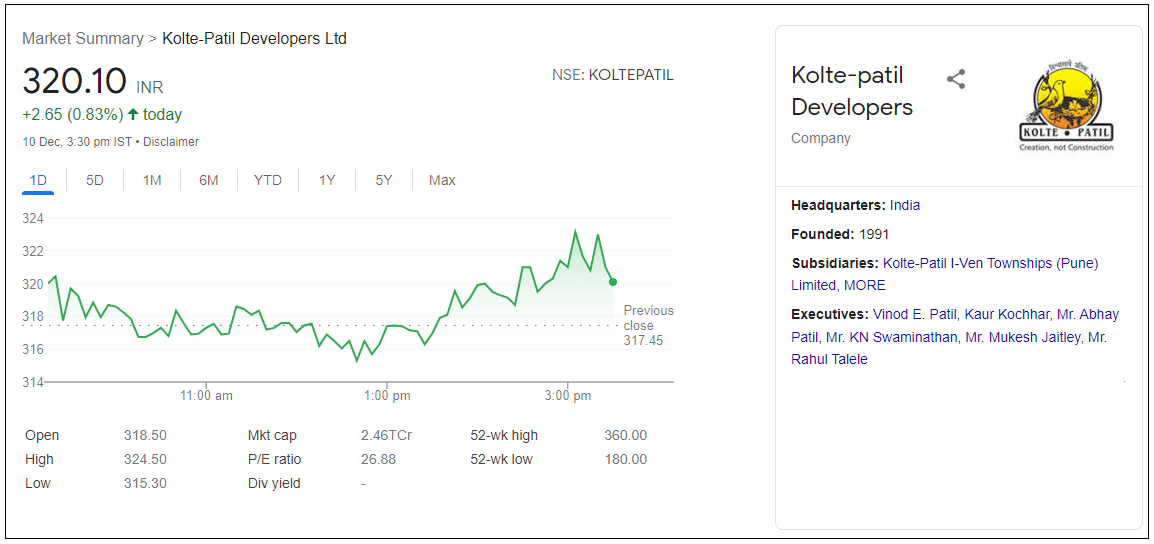Switch to the 5D chart range

tap(95, 180)
